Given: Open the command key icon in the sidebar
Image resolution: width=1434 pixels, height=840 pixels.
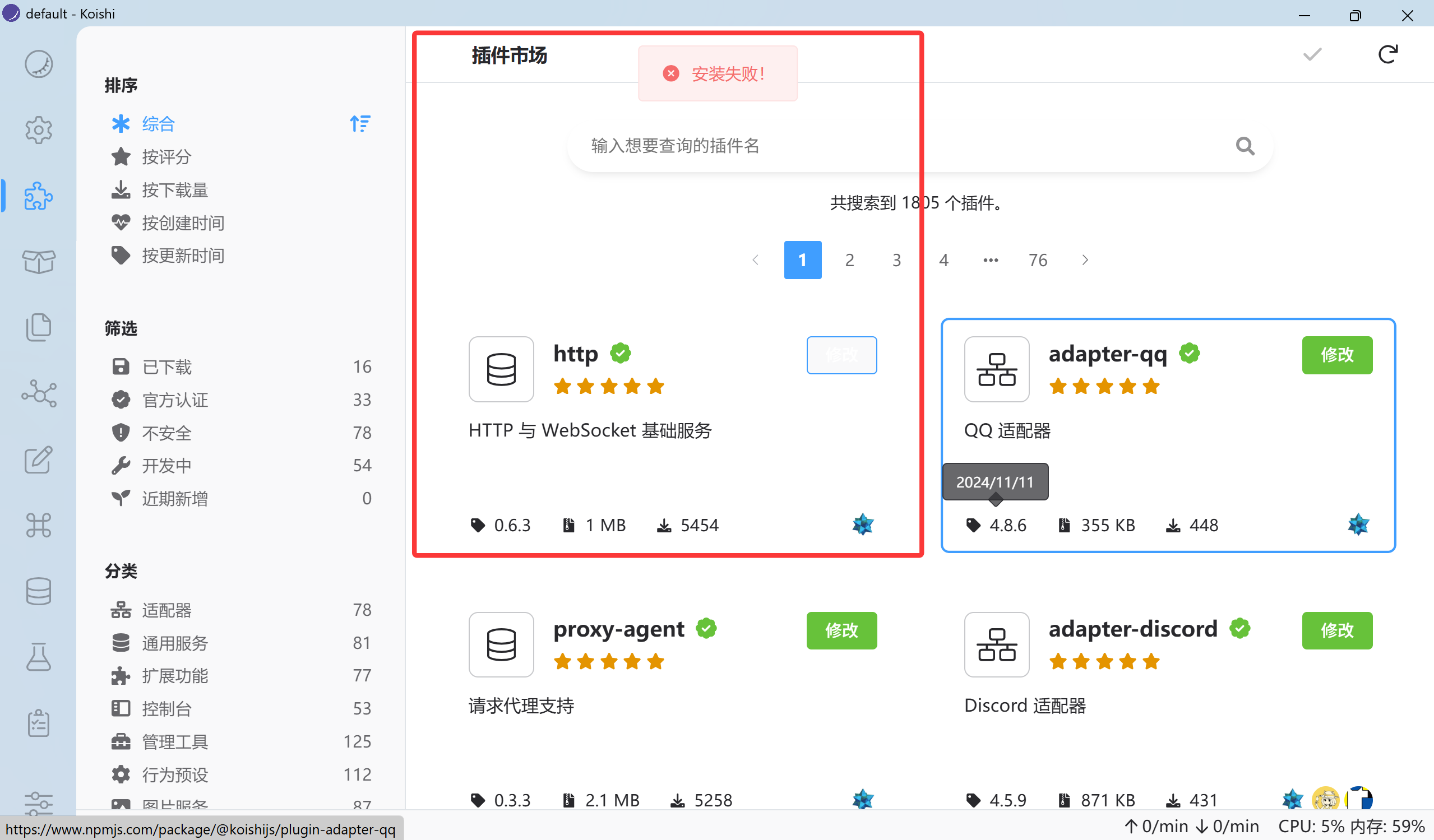Looking at the screenshot, I should pos(39,526).
